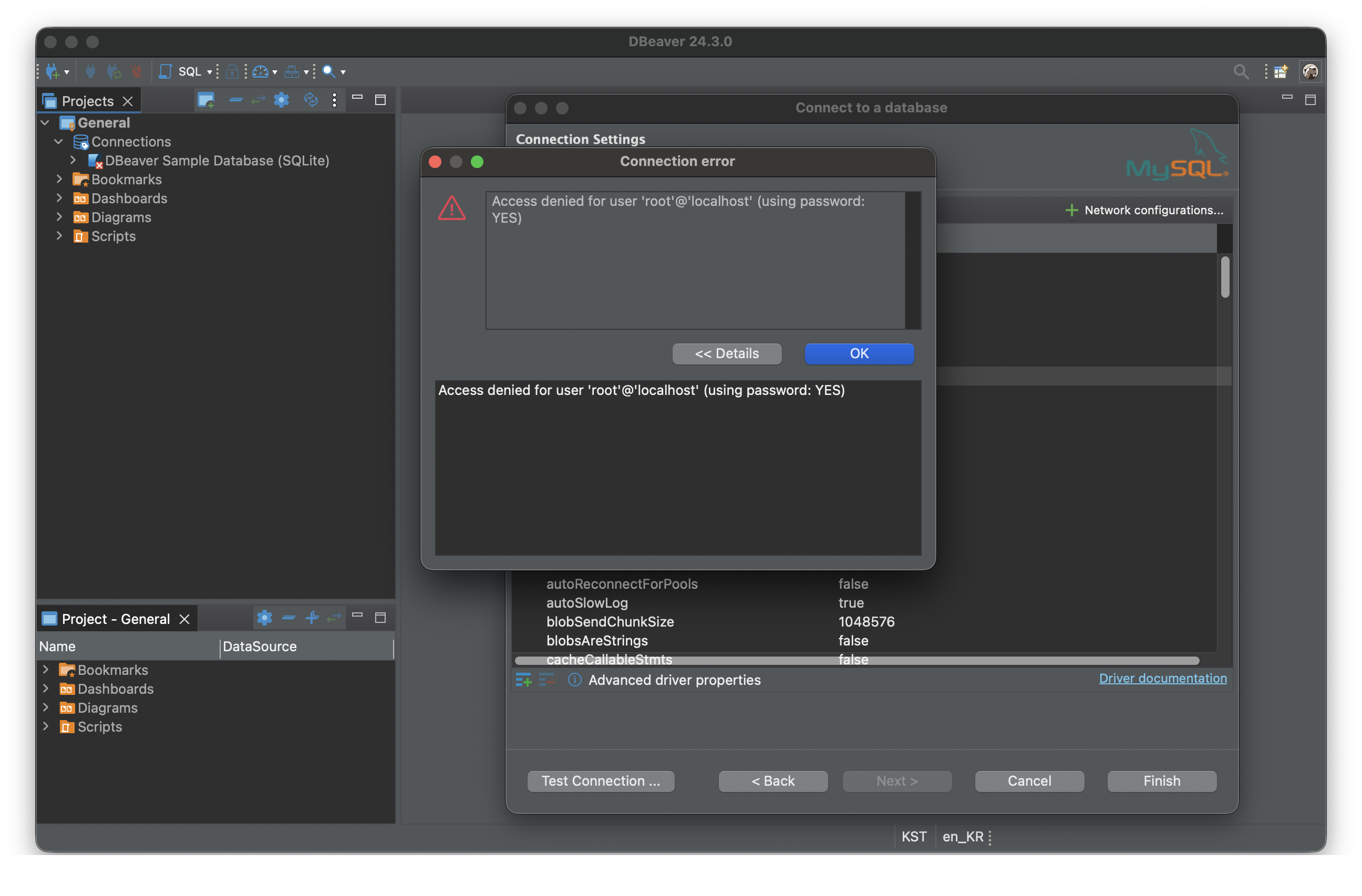
Task: Click the magnifier search icon at top right
Action: (1241, 71)
